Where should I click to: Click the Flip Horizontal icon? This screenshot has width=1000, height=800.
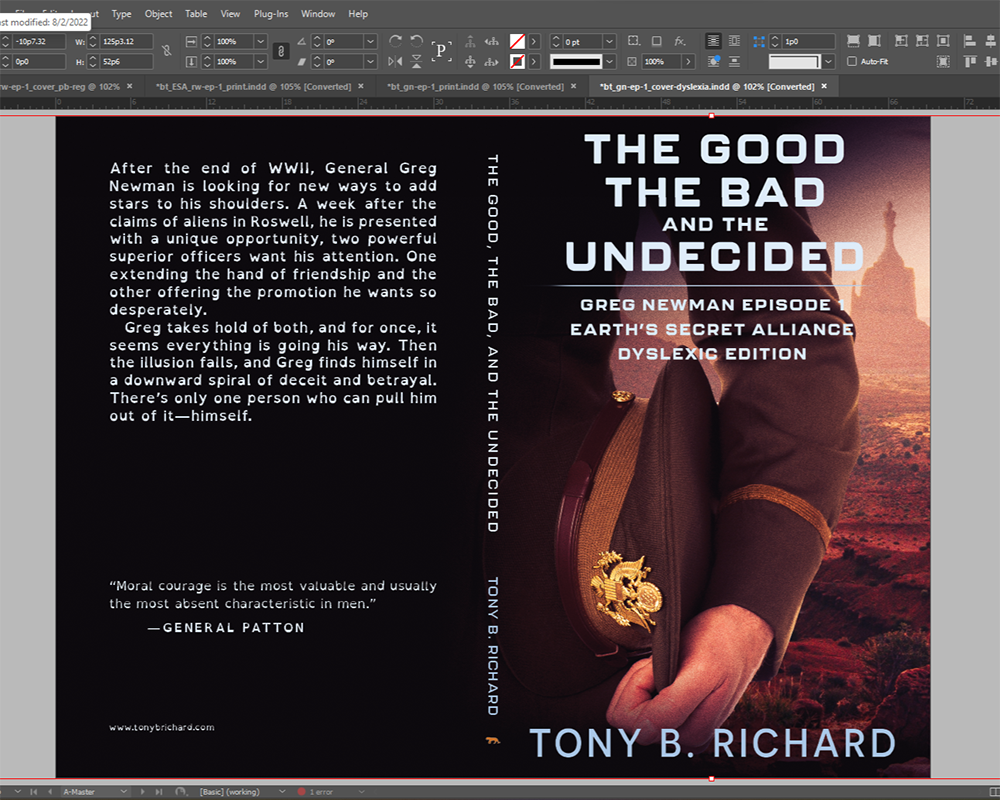coord(395,62)
